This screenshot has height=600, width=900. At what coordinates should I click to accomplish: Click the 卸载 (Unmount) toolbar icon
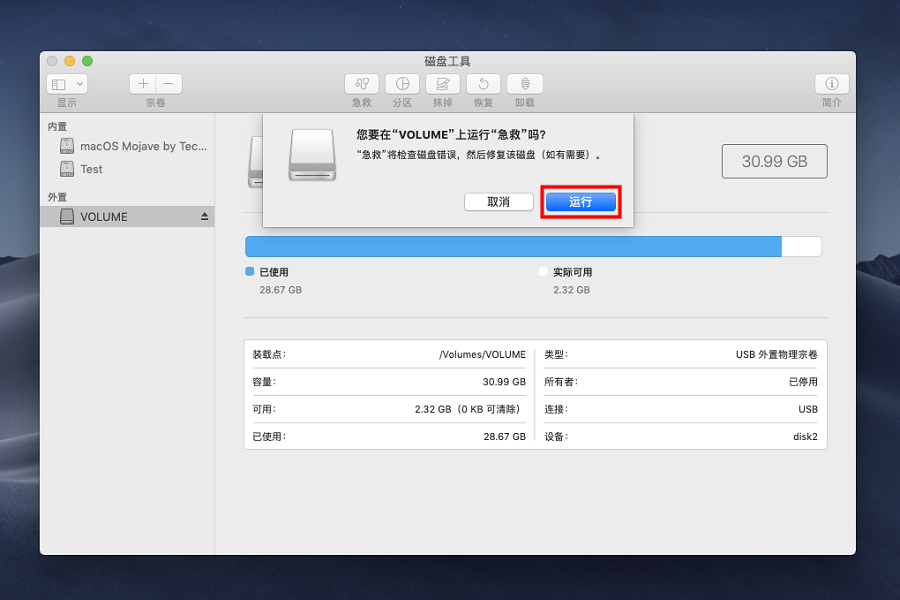coord(524,85)
